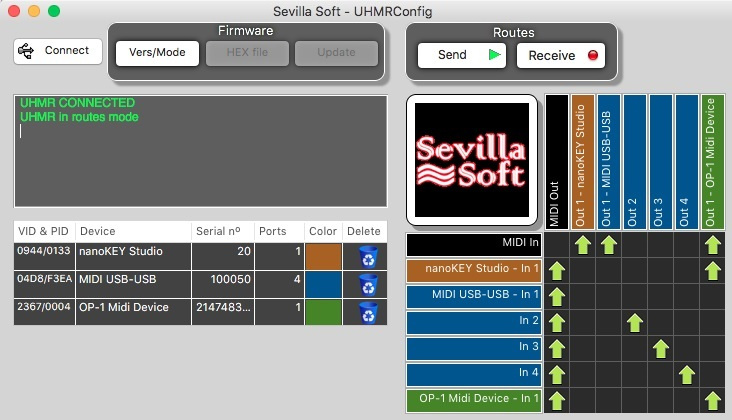Toggle route MIDI In to OP-1 Midi Device out

713,245
